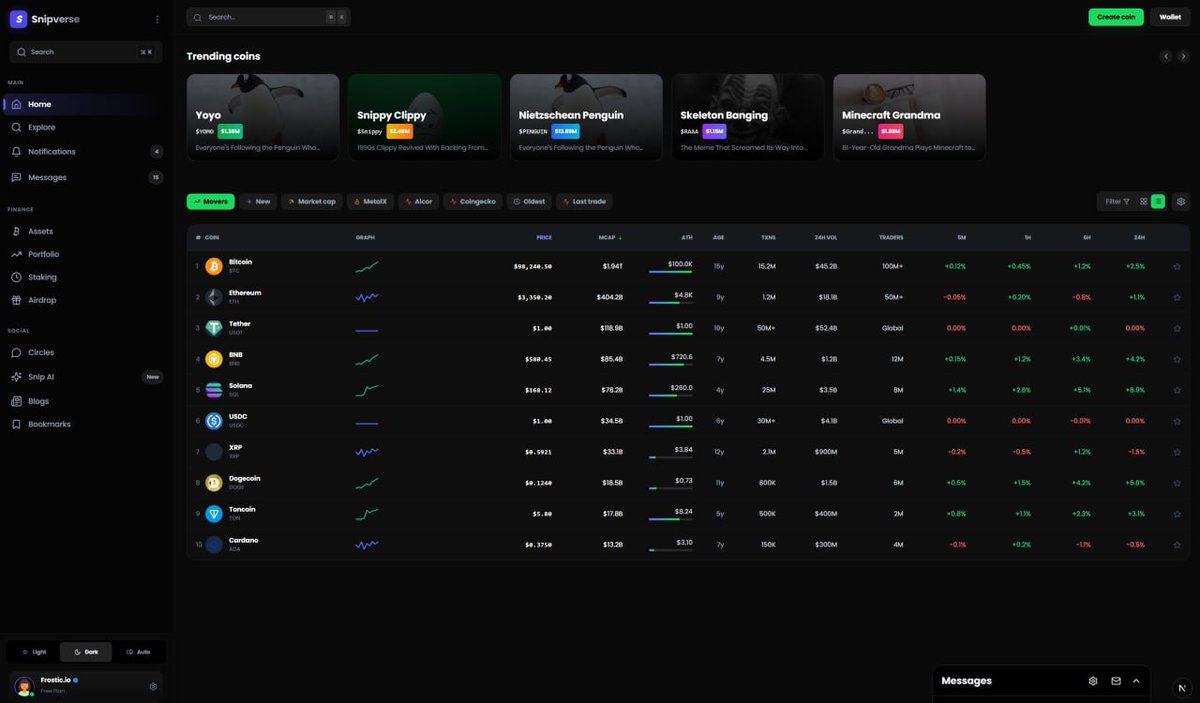The width and height of the screenshot is (1200, 703).
Task: Click XRP's ATH progress bar
Action: 671,458
